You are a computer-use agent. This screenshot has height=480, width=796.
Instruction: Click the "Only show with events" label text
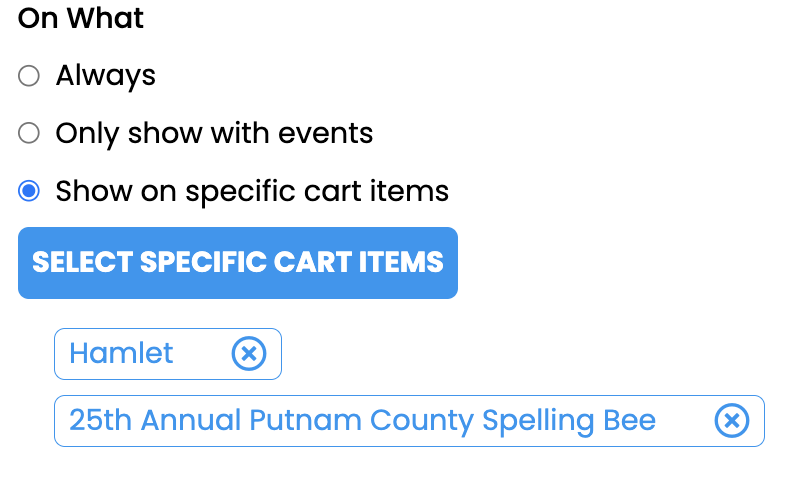coord(214,133)
